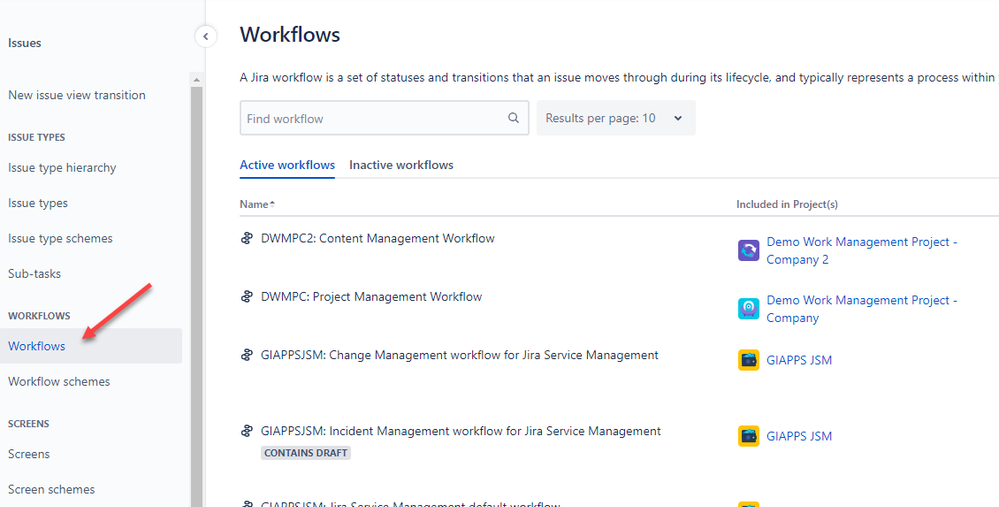Image resolution: width=999 pixels, height=507 pixels.
Task: Click the CONTAINS DRAFT badge
Action: click(306, 453)
